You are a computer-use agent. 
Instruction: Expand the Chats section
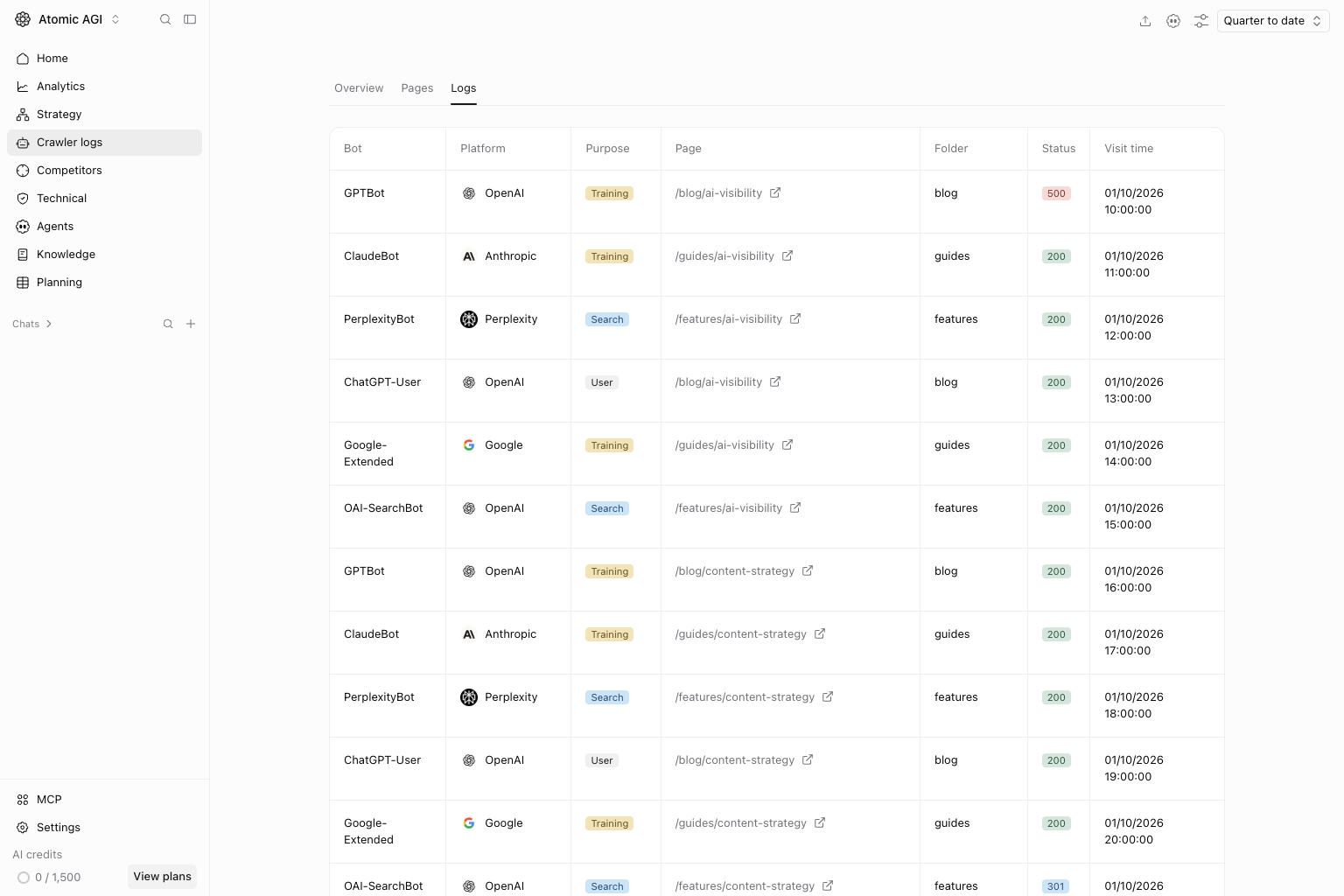pyautogui.click(x=32, y=324)
